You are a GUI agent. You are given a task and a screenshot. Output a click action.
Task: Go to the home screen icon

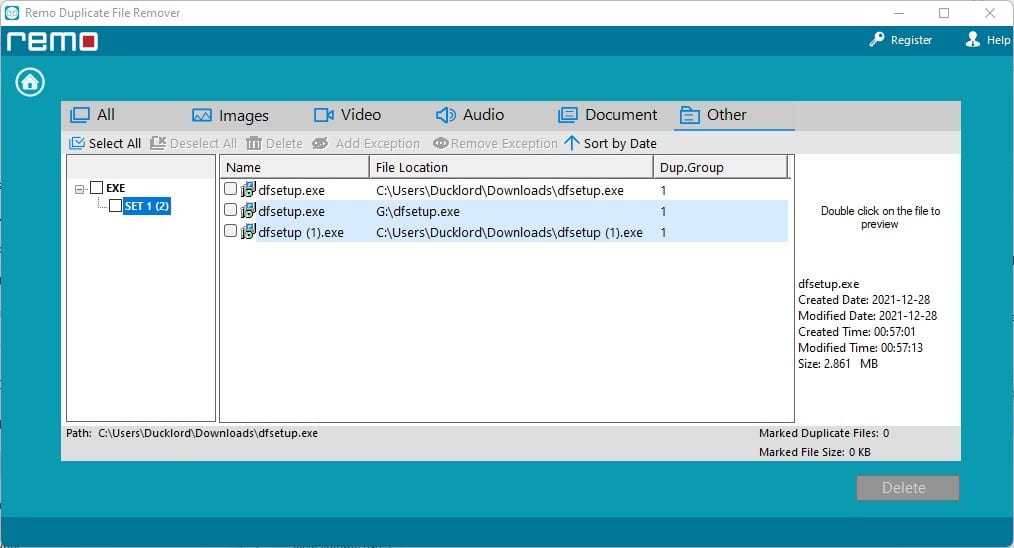pyautogui.click(x=30, y=82)
